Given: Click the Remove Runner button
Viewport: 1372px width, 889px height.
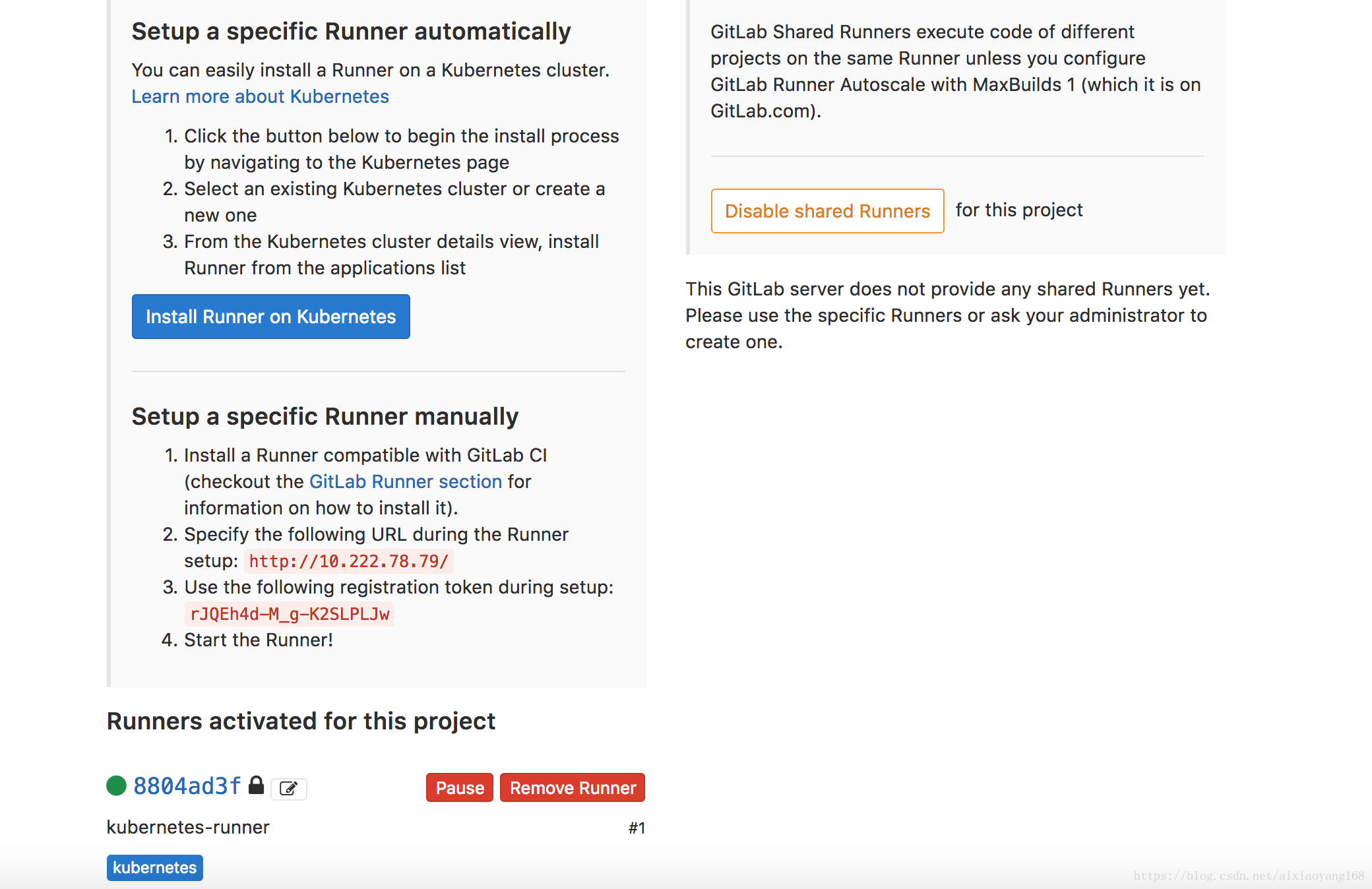Looking at the screenshot, I should click(x=573, y=787).
